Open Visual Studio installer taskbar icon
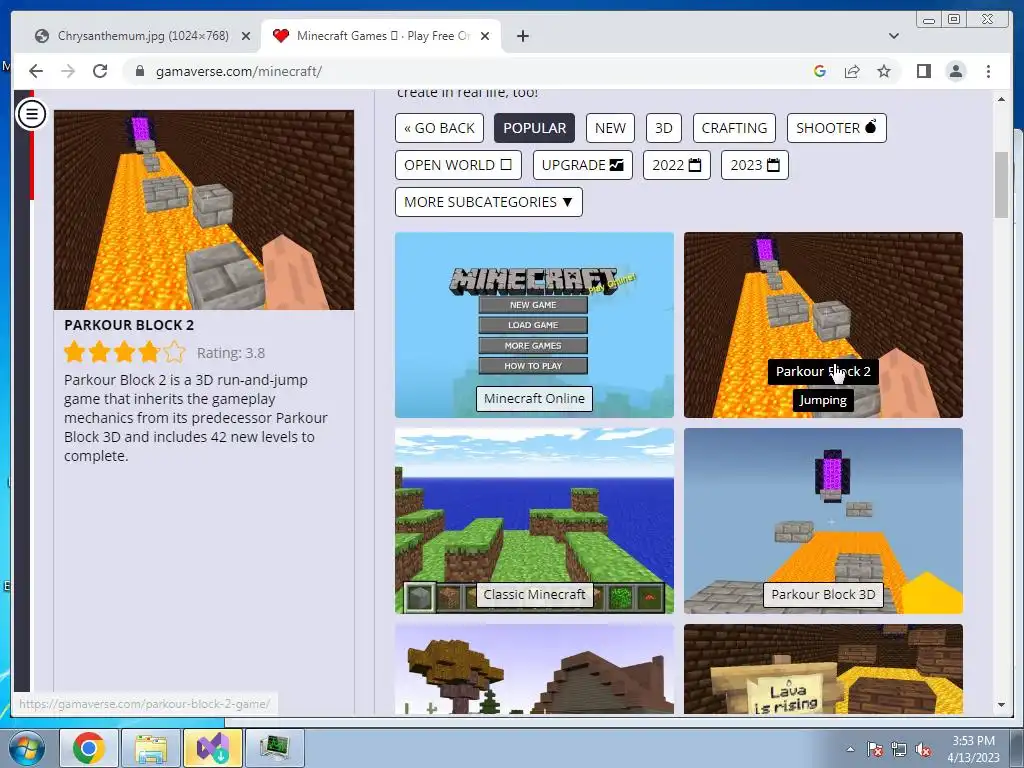The height and width of the screenshot is (768, 1024). click(x=213, y=748)
